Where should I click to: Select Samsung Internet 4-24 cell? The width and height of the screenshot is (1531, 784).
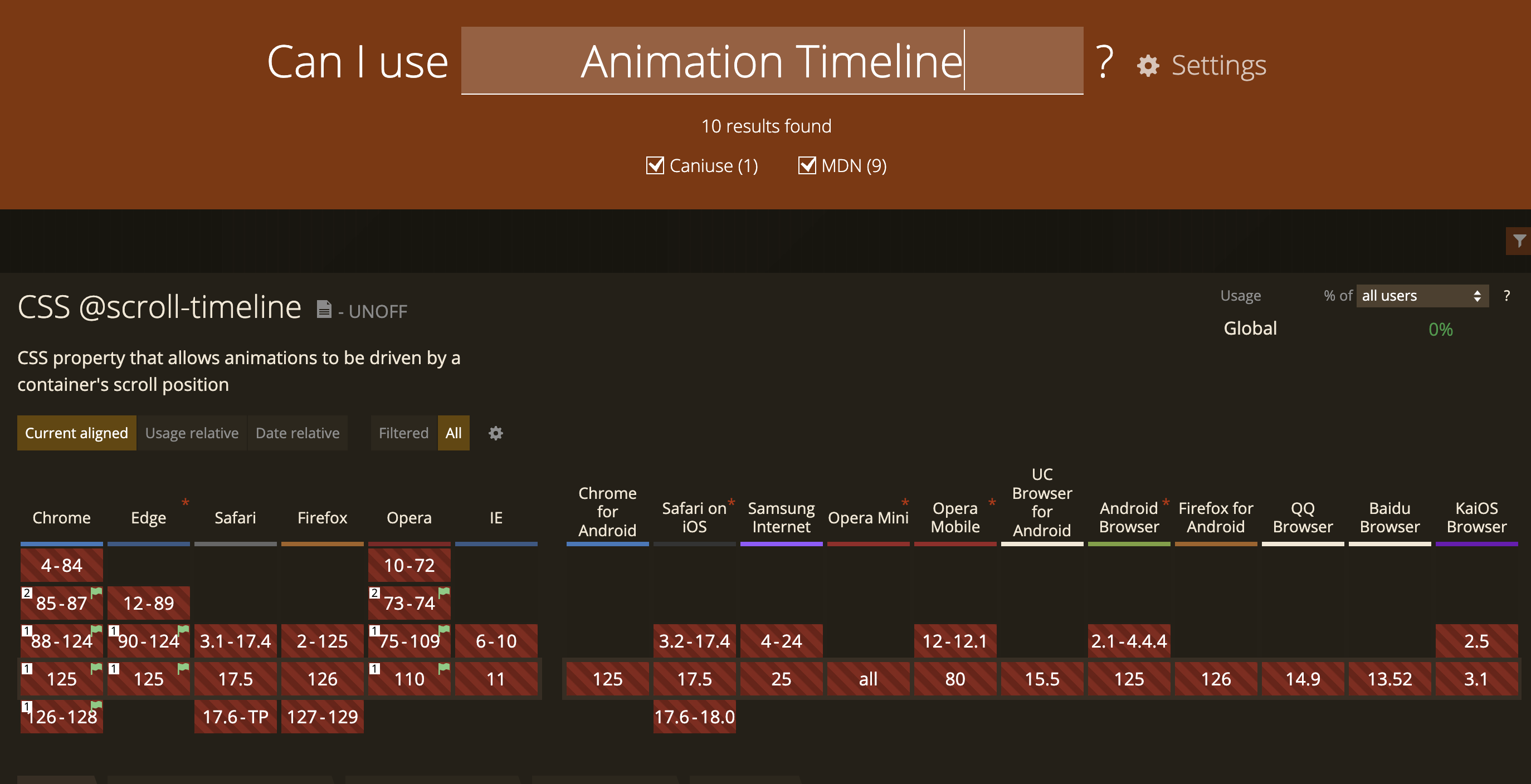click(x=781, y=641)
